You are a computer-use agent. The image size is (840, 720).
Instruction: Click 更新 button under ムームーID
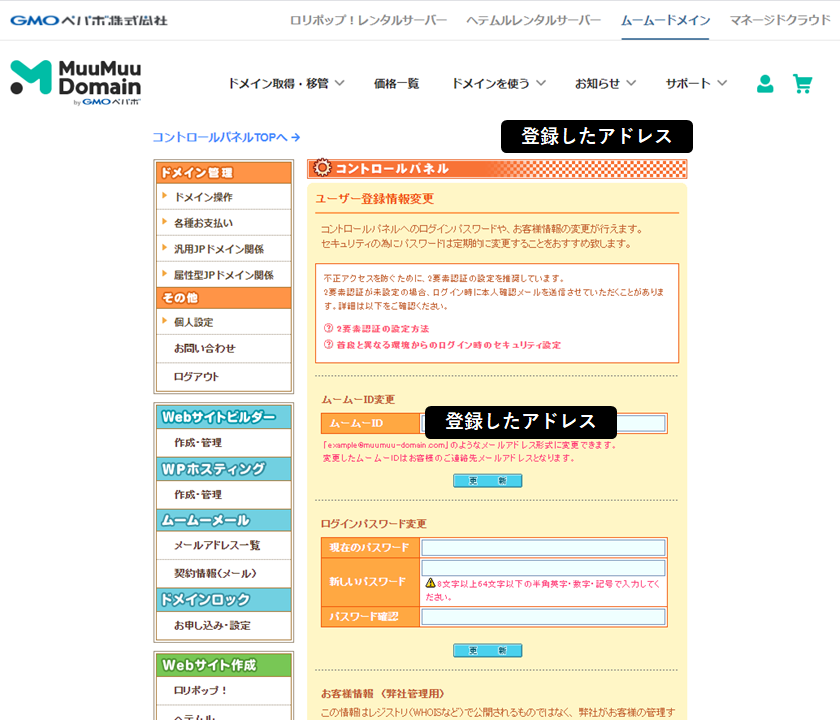488,481
